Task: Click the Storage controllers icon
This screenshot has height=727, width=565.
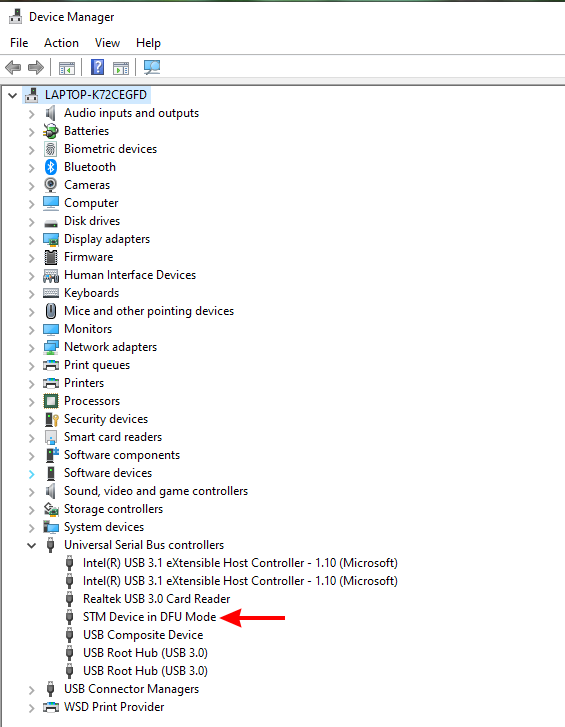Action: [x=51, y=509]
